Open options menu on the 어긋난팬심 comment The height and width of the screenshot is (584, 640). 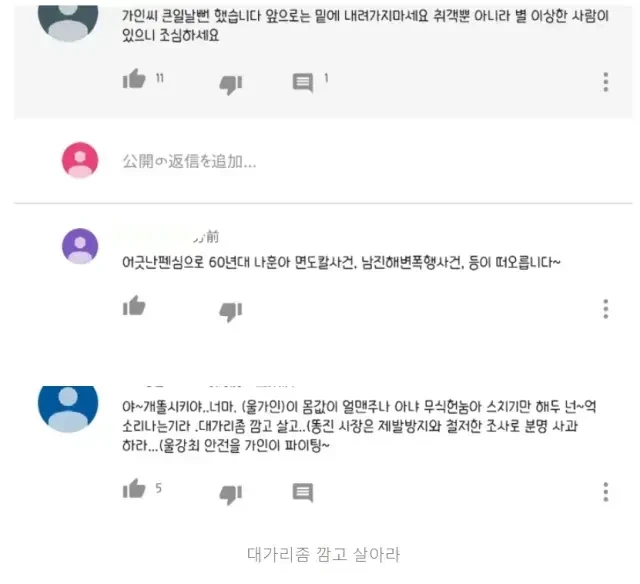click(606, 309)
